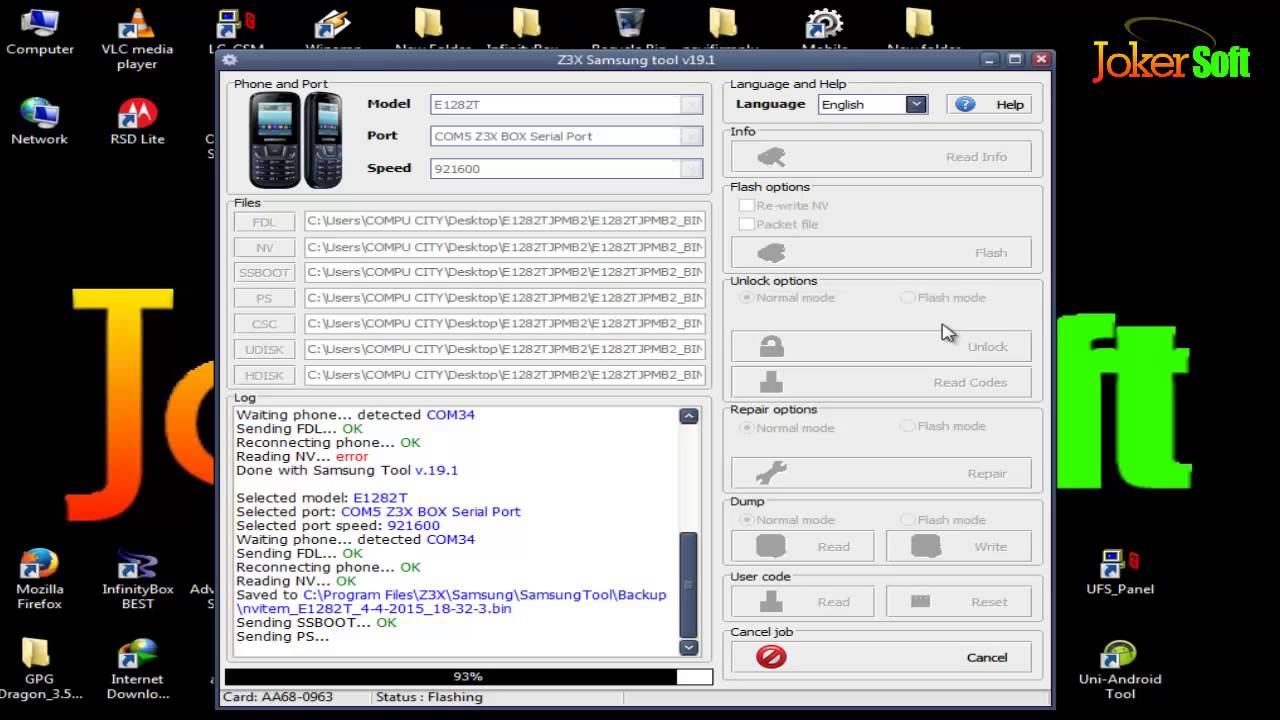Screen dimensions: 1280x720
Task: Open Network desktop icon
Action: (x=39, y=122)
